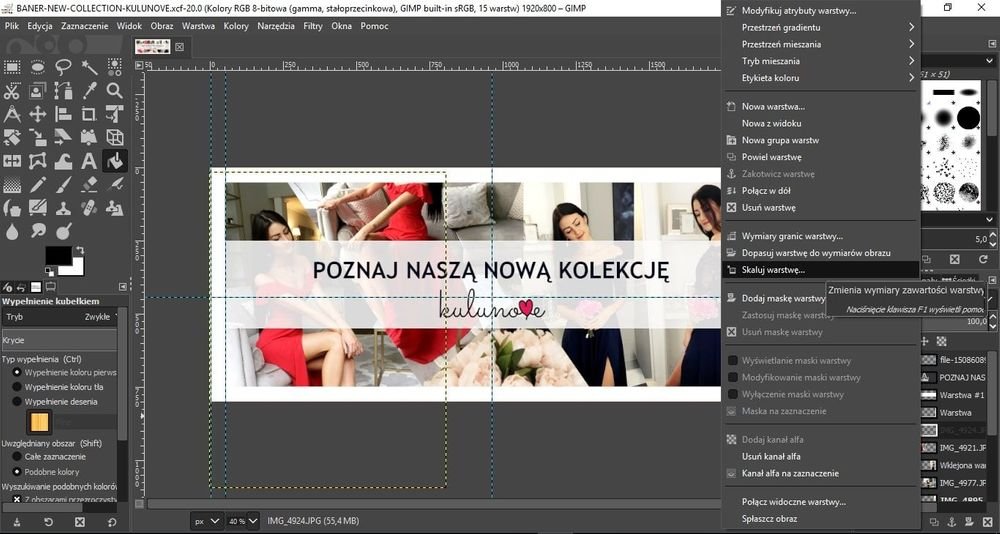Swap foreground and background colors arrow

pyautogui.click(x=80, y=250)
